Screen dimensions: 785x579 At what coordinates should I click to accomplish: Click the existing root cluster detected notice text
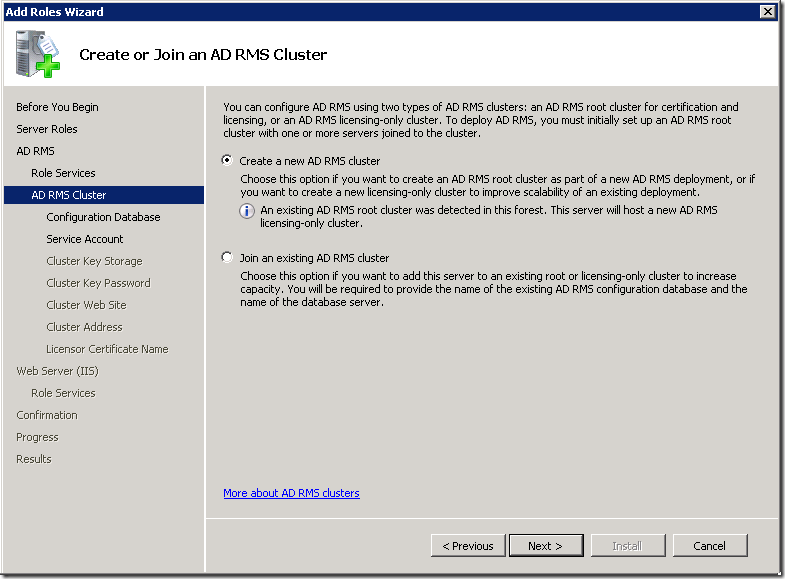(x=489, y=217)
